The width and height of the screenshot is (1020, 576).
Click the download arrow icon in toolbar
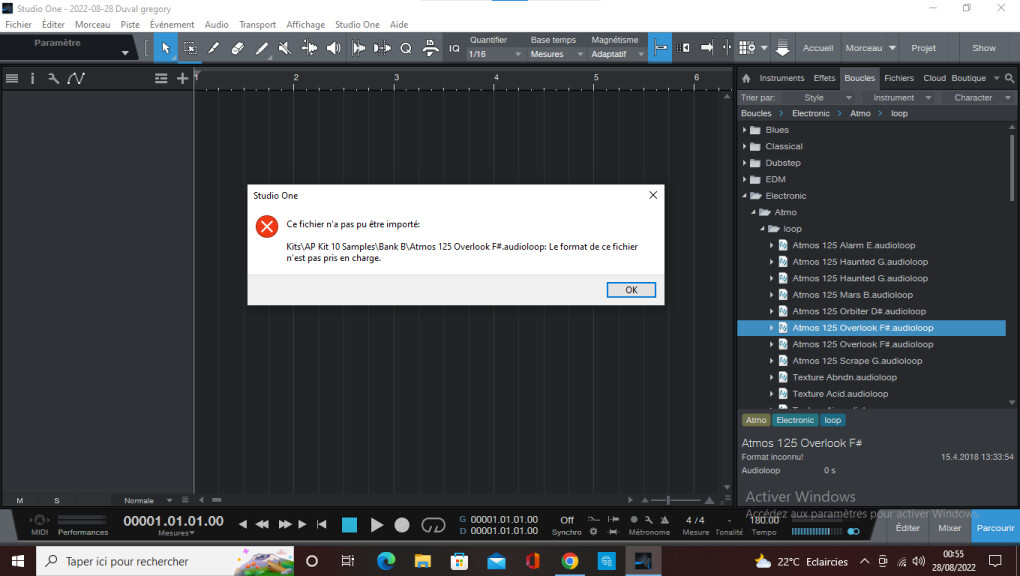click(783, 48)
